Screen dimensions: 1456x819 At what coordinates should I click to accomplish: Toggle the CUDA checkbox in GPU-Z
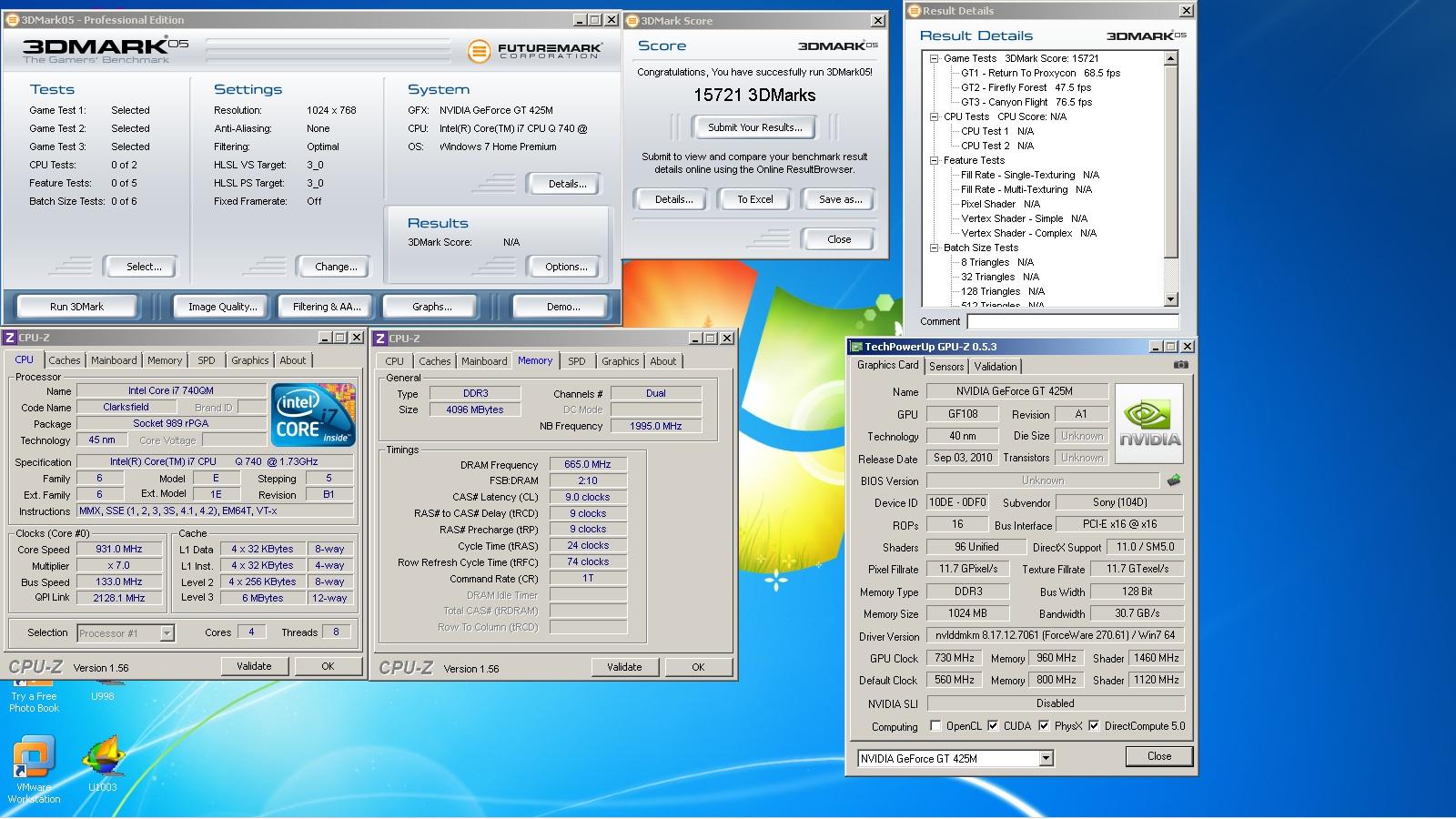click(993, 726)
